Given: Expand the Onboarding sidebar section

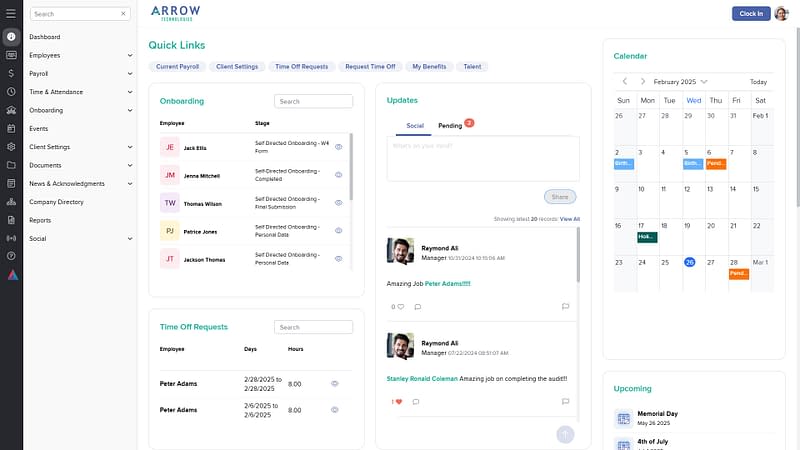Looking at the screenshot, I should coord(130,110).
